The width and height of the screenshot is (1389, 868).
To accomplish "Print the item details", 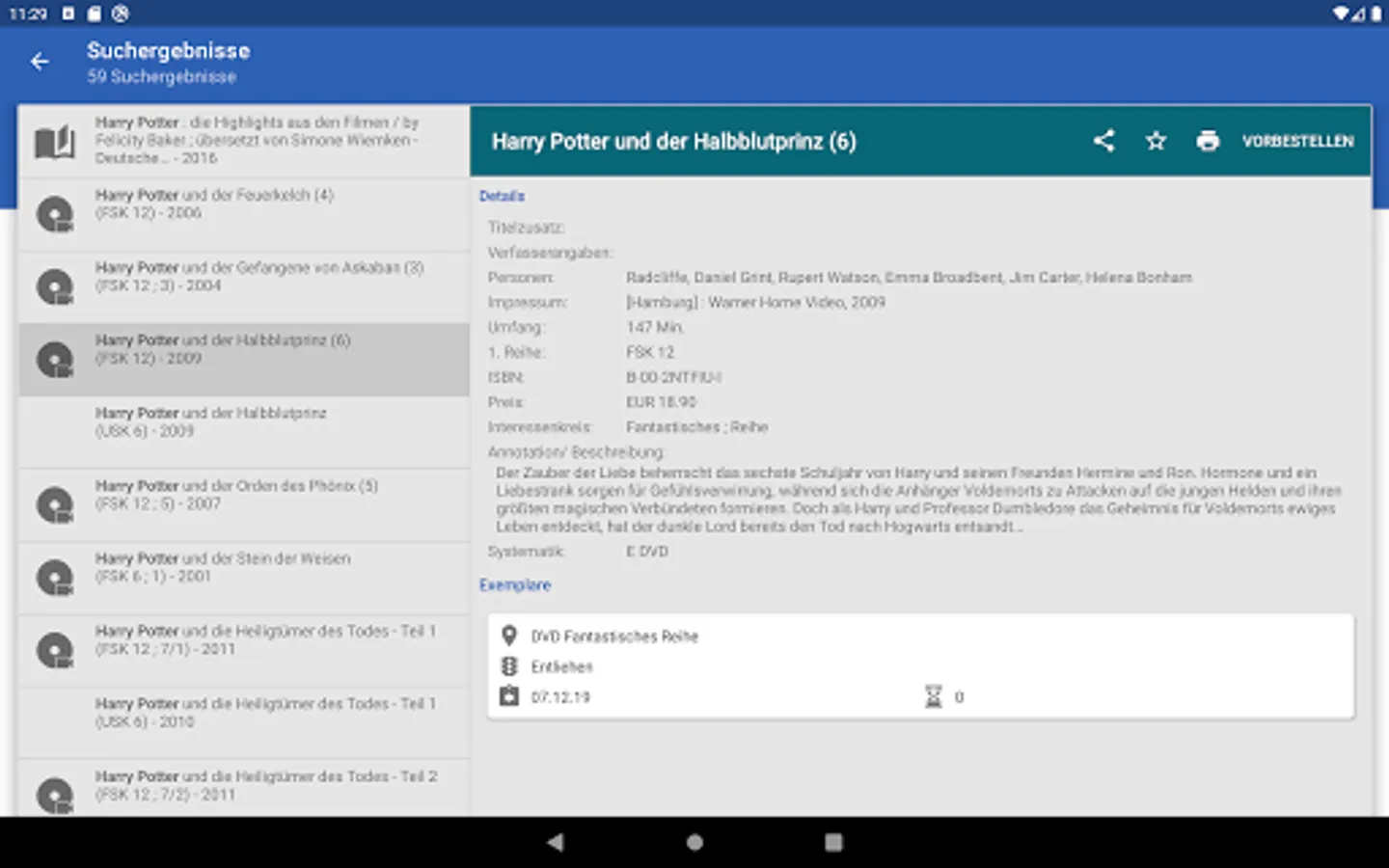I will [1208, 141].
